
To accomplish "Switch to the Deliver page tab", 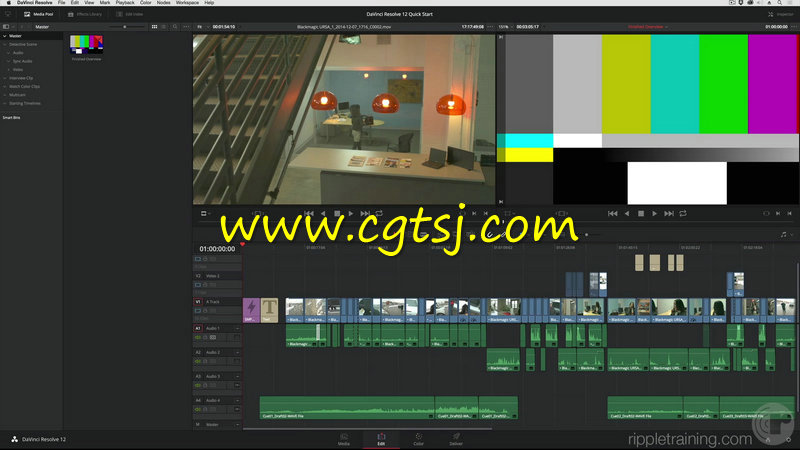I will (456, 439).
